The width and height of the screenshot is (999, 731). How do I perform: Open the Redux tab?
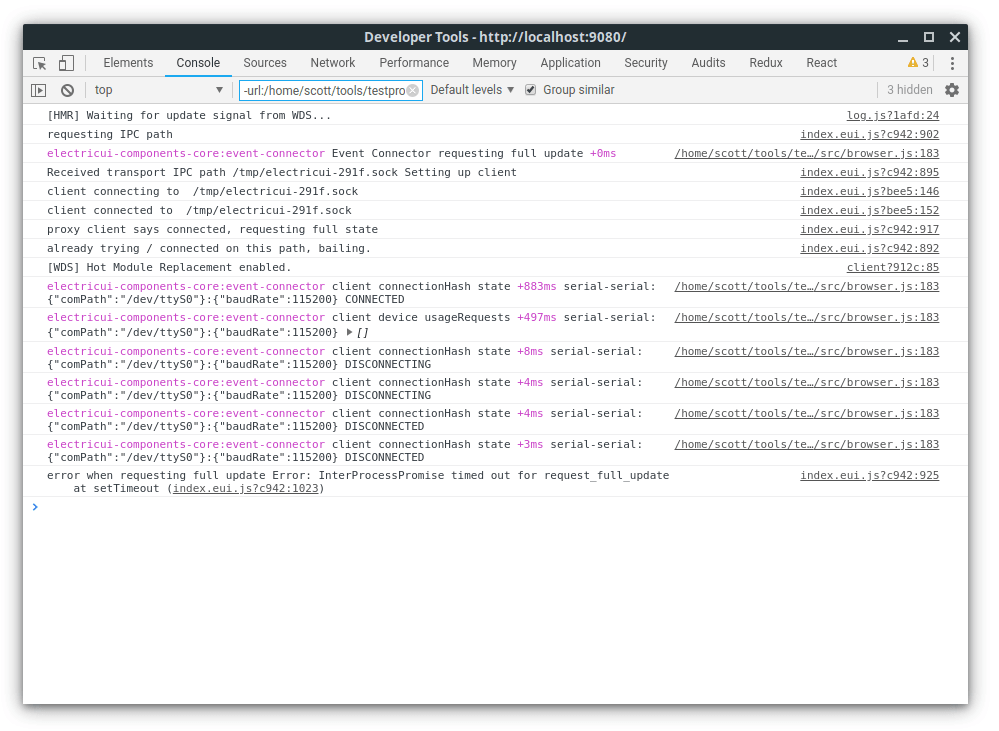(x=765, y=63)
